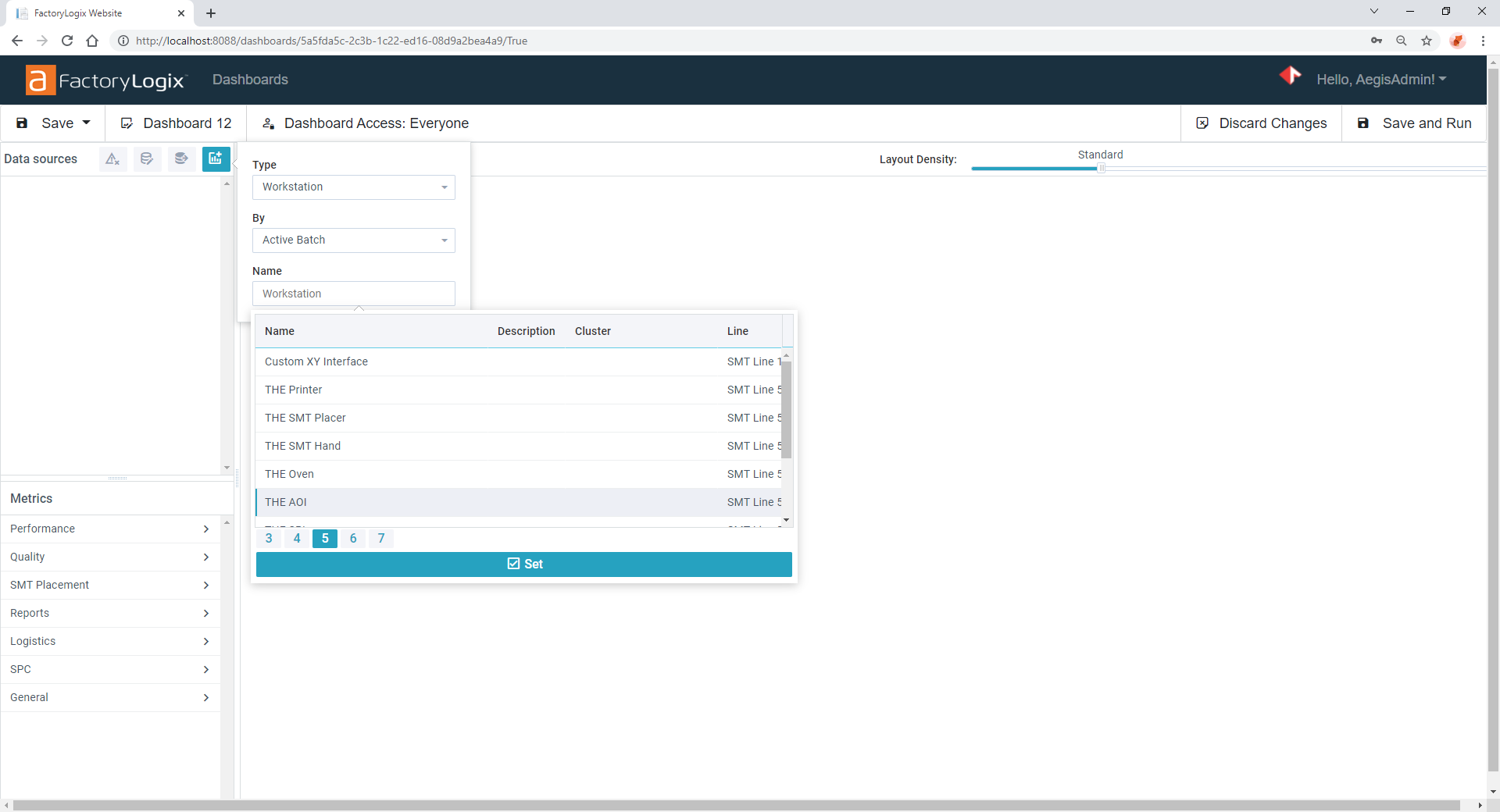Image resolution: width=1500 pixels, height=812 pixels.
Task: Click the pencil icon beside Dashboard 12
Action: [x=126, y=123]
